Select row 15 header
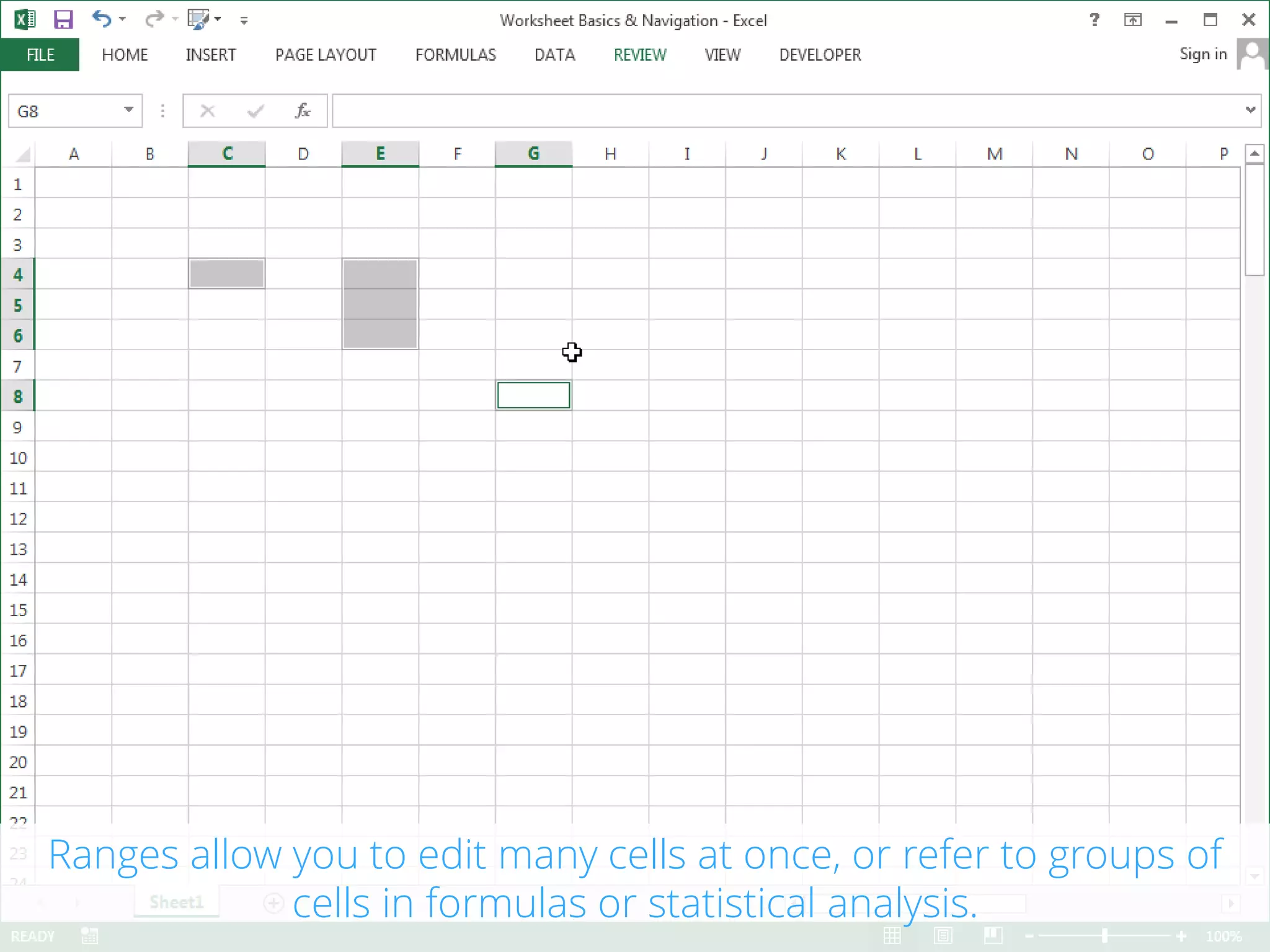 point(18,610)
